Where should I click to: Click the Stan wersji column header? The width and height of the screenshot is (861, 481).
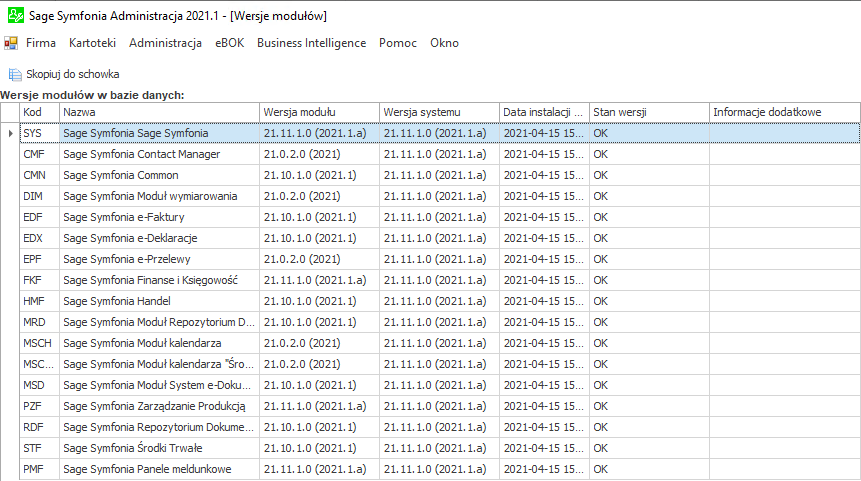pos(647,112)
